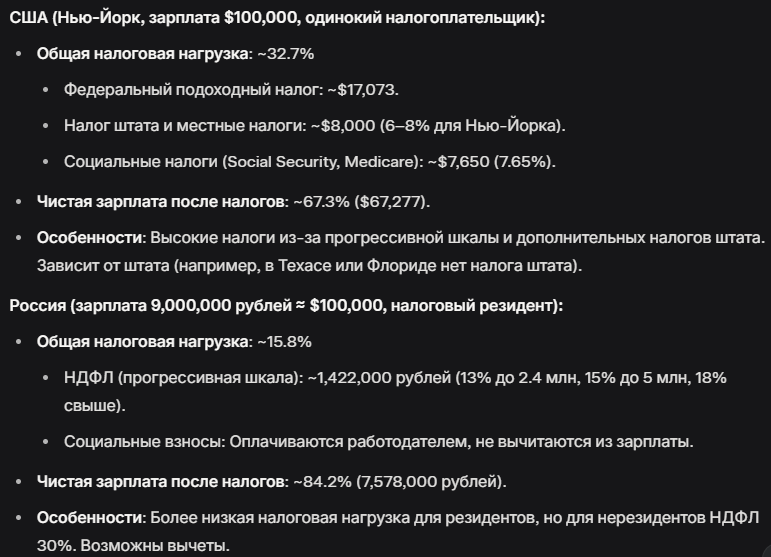This screenshot has width=771, height=557.
Task: Click the Россия (зарплата 9,000,000 рублей) heading
Action: 286,305
